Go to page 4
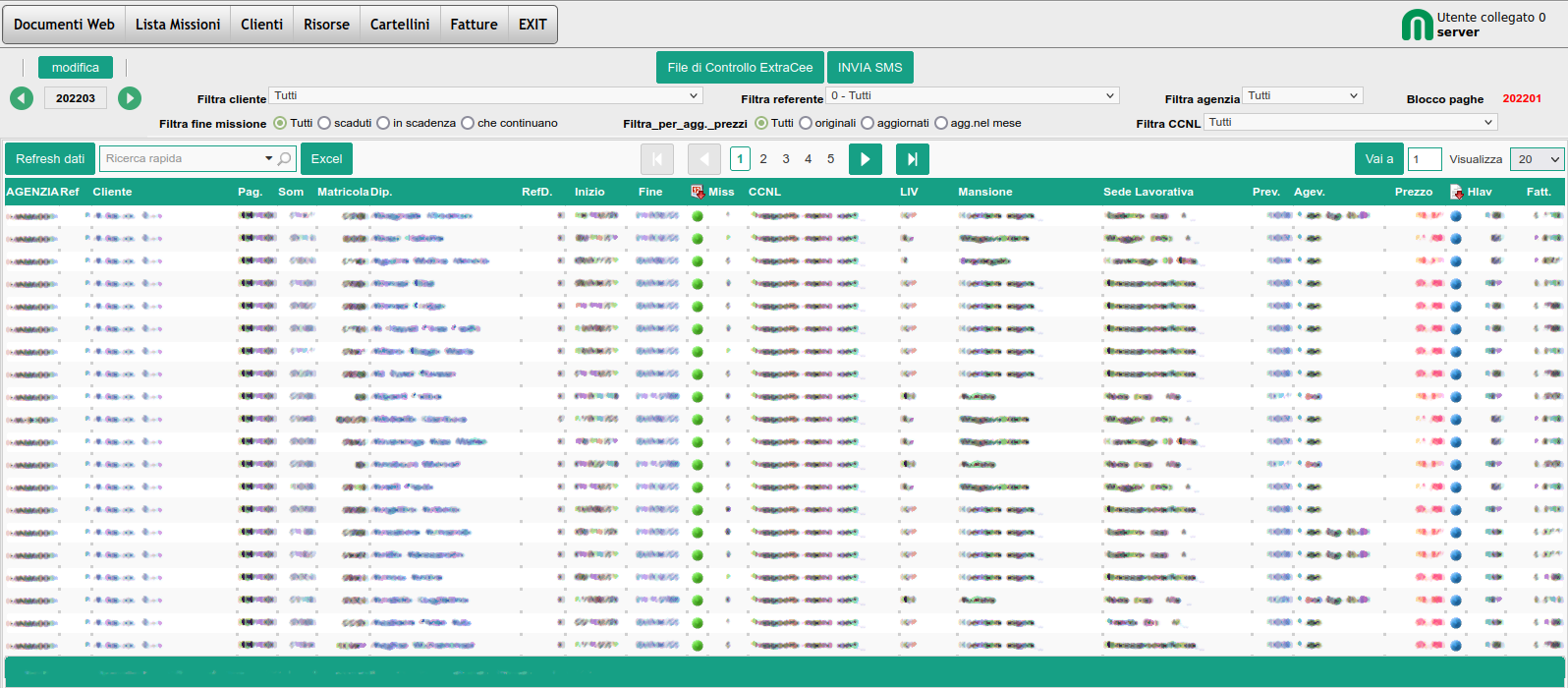 809,159
